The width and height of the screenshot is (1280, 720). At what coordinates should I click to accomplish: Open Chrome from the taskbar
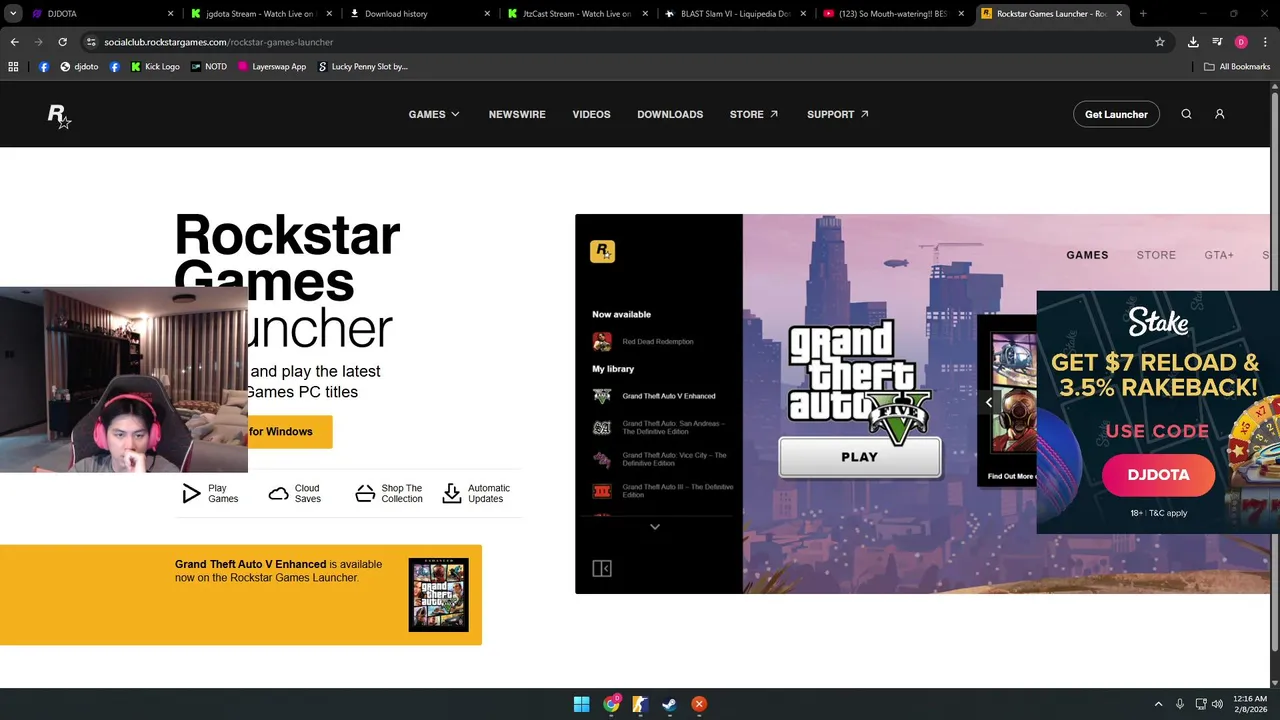611,704
